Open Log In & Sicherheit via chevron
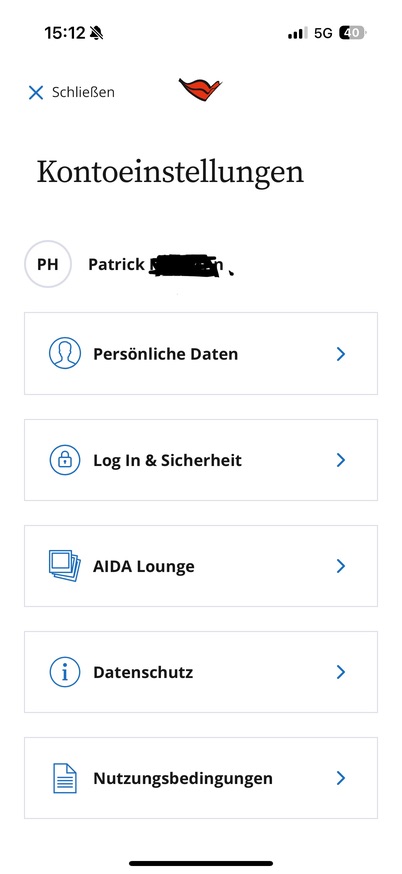 click(341, 460)
